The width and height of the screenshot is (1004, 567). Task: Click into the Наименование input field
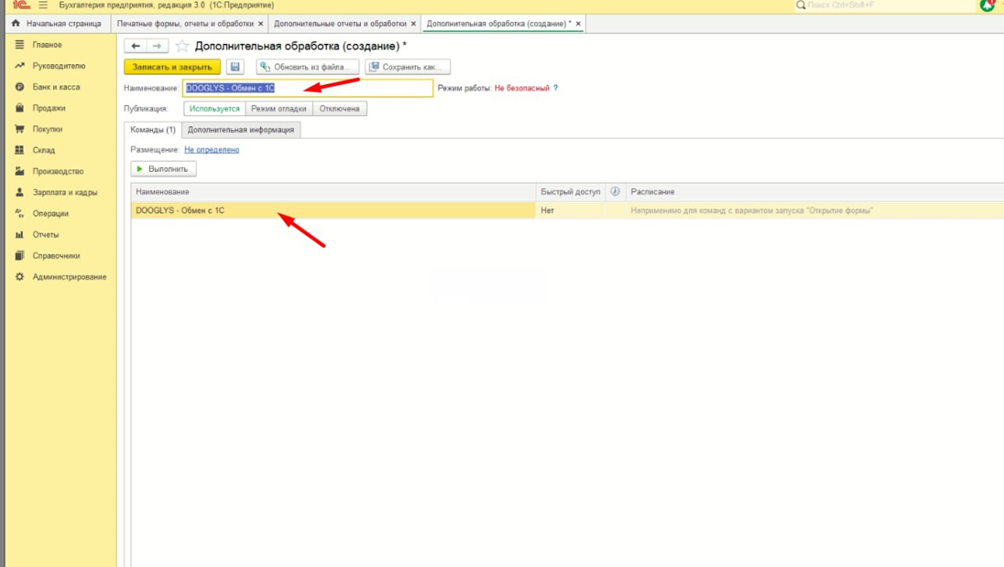308,88
